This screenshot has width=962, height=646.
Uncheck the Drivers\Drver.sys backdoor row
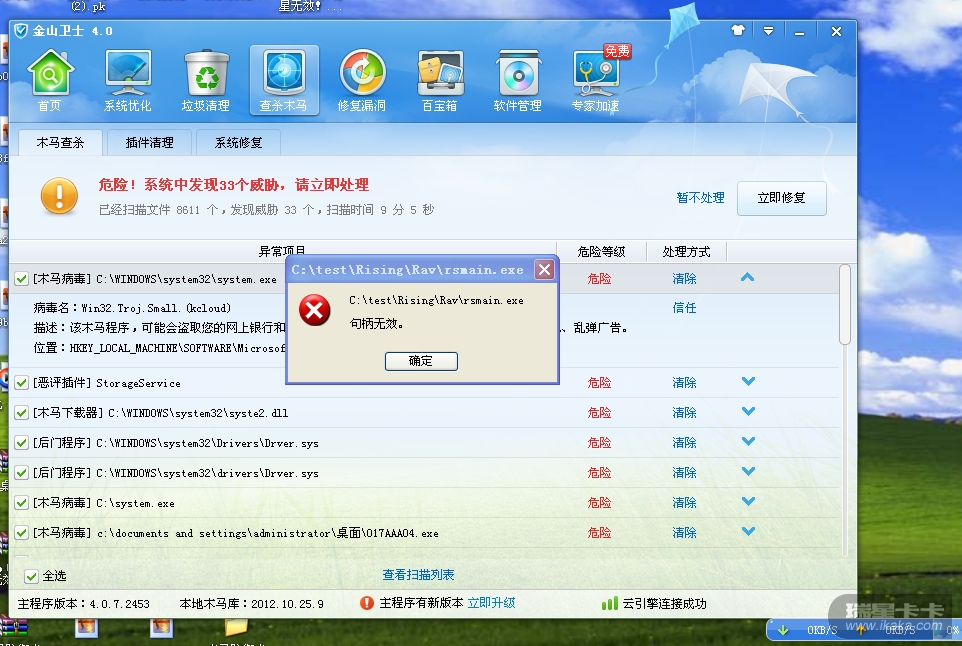click(21, 443)
